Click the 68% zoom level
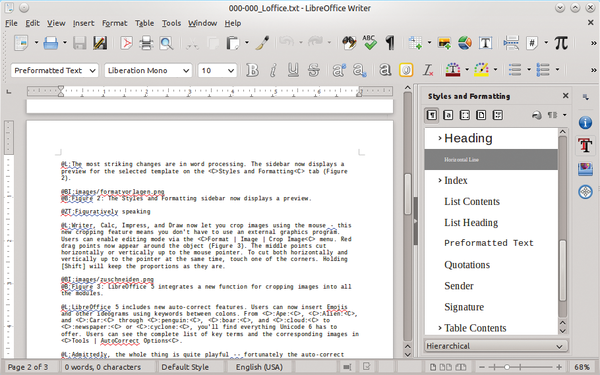Image resolution: width=600 pixels, height=375 pixels. pos(582,367)
